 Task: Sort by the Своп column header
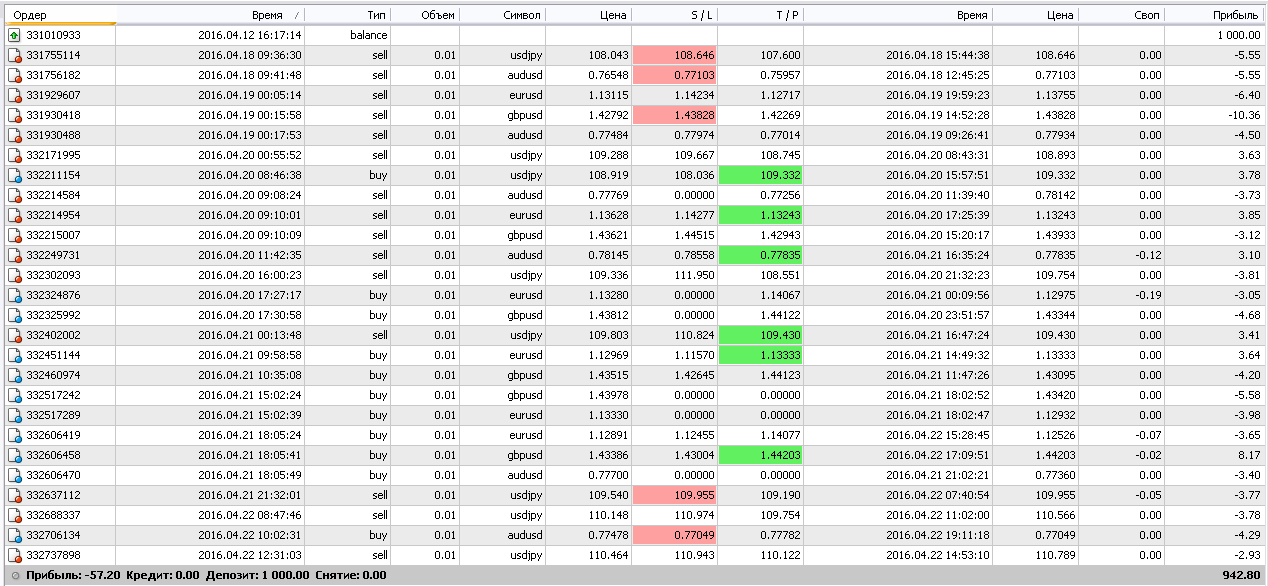click(1122, 15)
